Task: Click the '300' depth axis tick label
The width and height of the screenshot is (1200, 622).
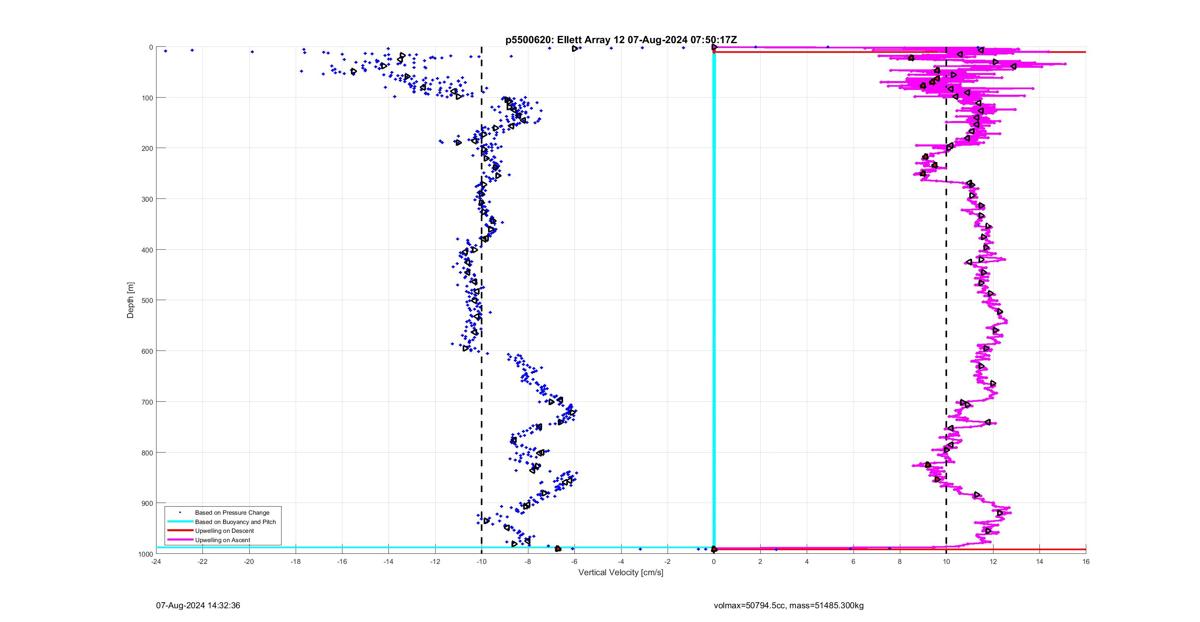Action: [146, 199]
